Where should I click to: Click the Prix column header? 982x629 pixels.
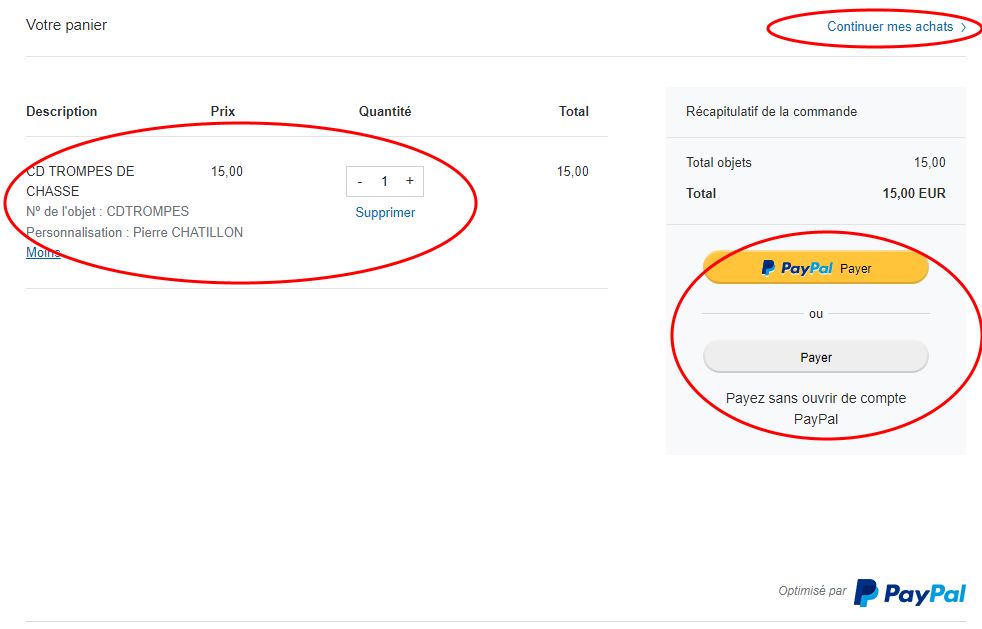[222, 112]
